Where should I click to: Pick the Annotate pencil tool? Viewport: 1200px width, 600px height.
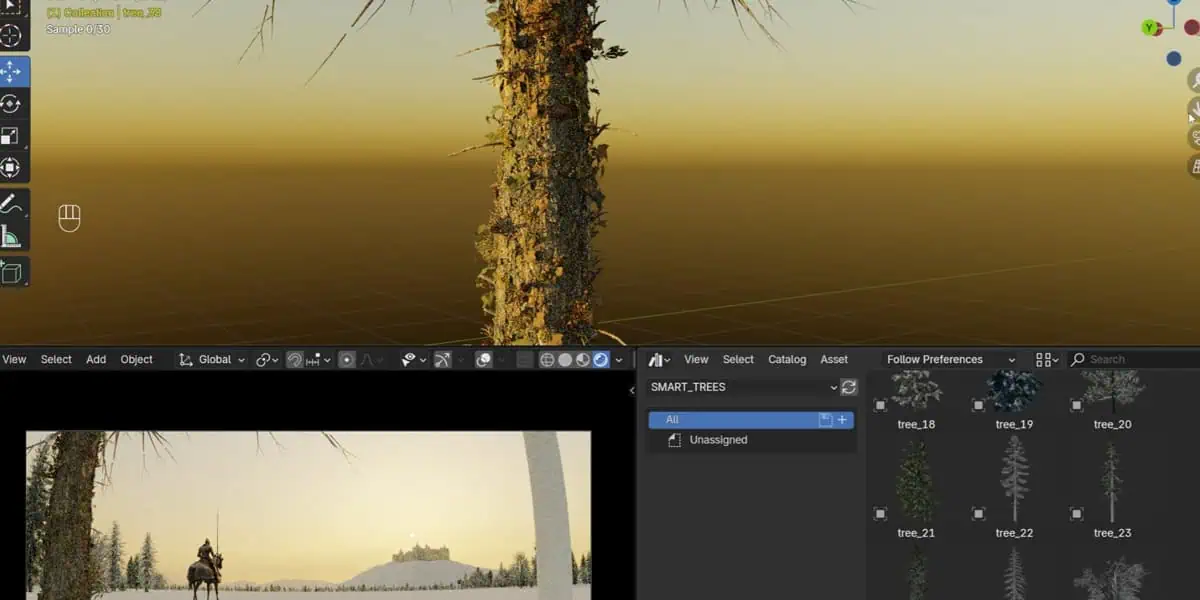click(x=12, y=205)
